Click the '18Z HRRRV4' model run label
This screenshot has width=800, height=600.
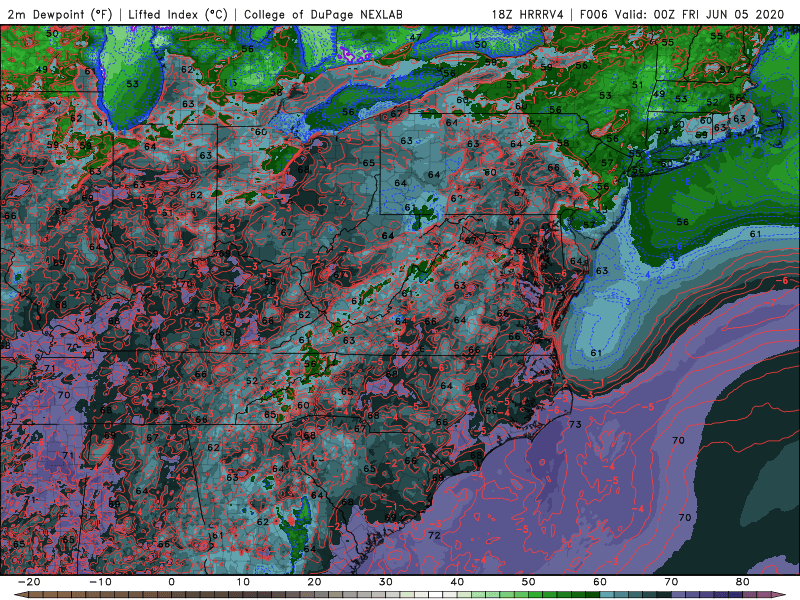(x=528, y=14)
